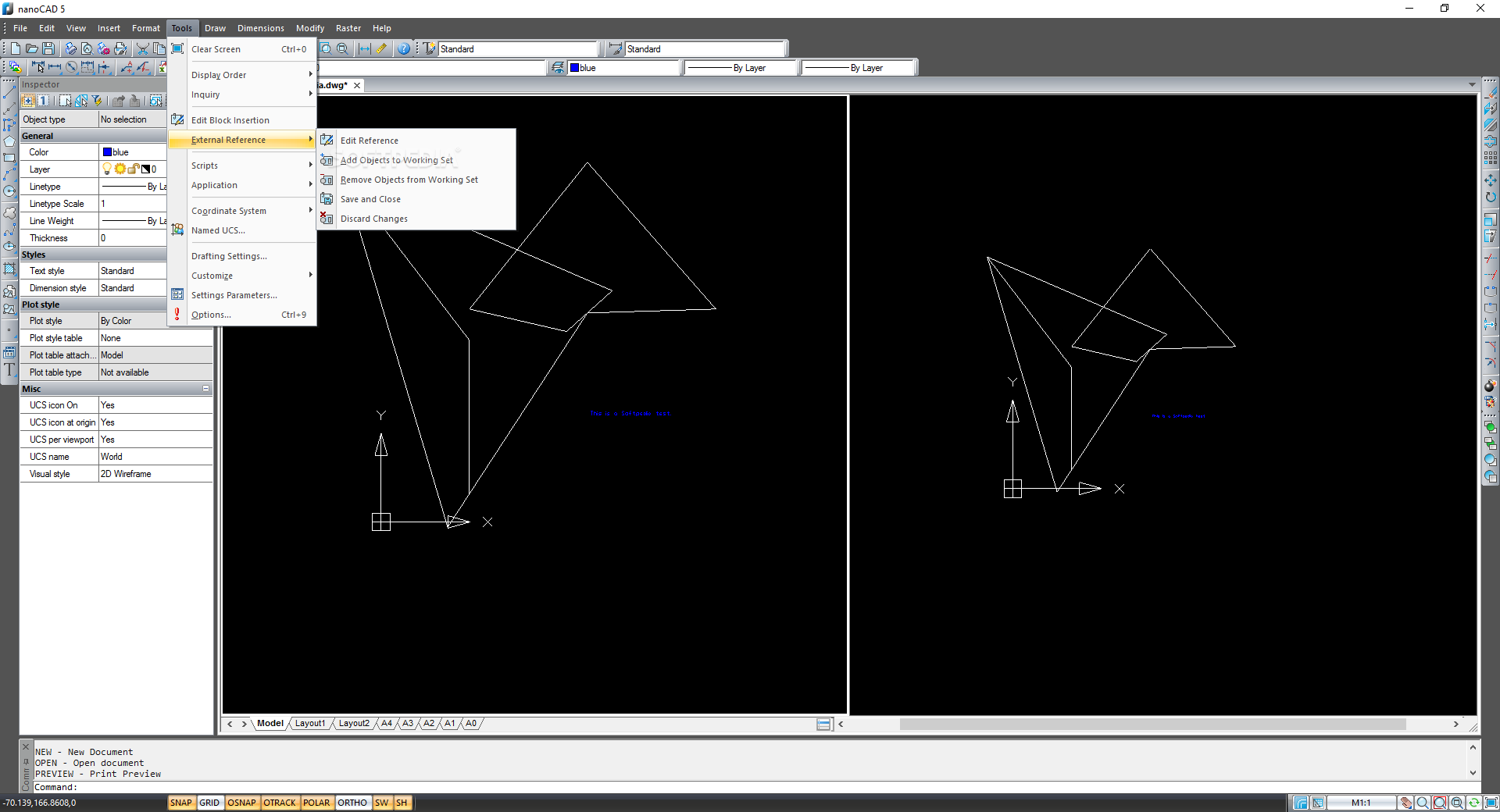Viewport: 1500px width, 812px height.
Task: Click Edit Block Insertion entry
Action: 242,120
